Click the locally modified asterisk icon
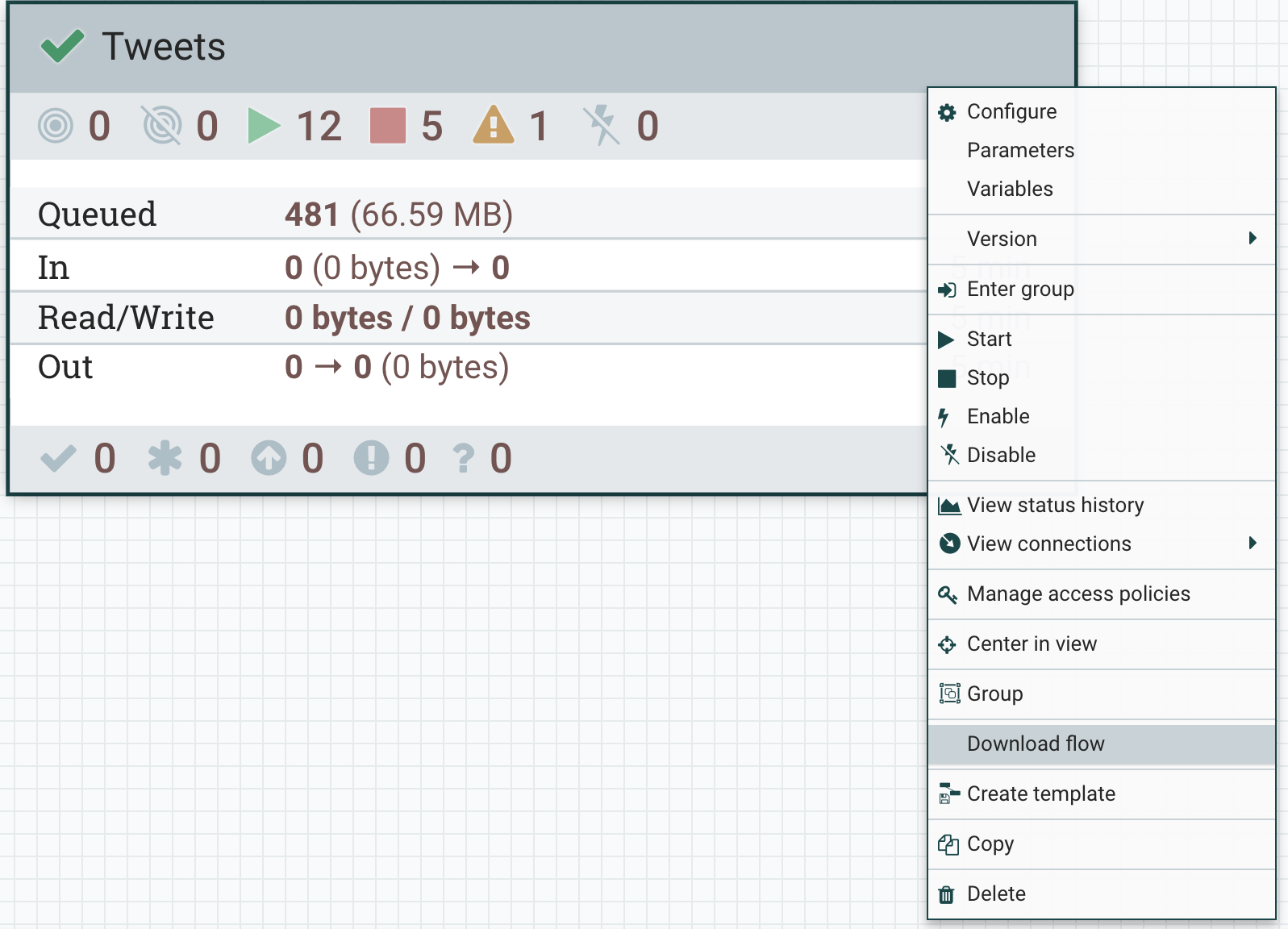The image size is (1288, 929). [165, 458]
